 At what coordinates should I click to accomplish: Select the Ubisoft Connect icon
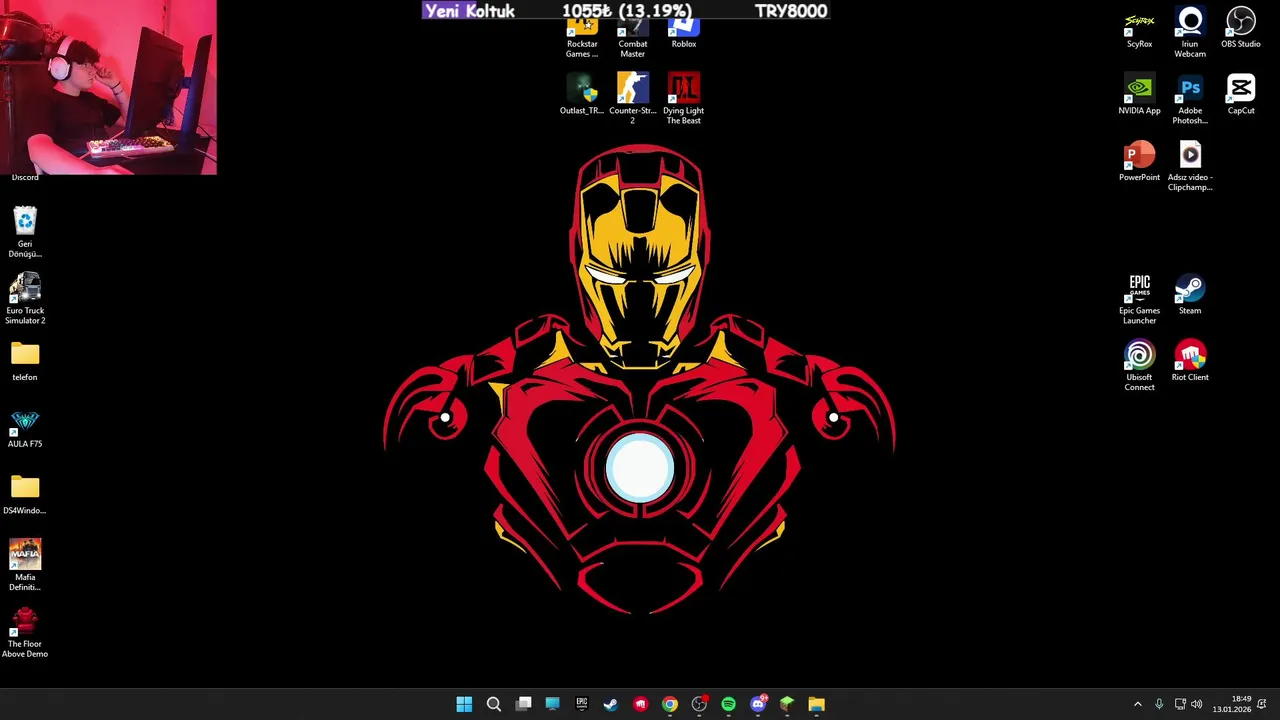click(x=1139, y=365)
